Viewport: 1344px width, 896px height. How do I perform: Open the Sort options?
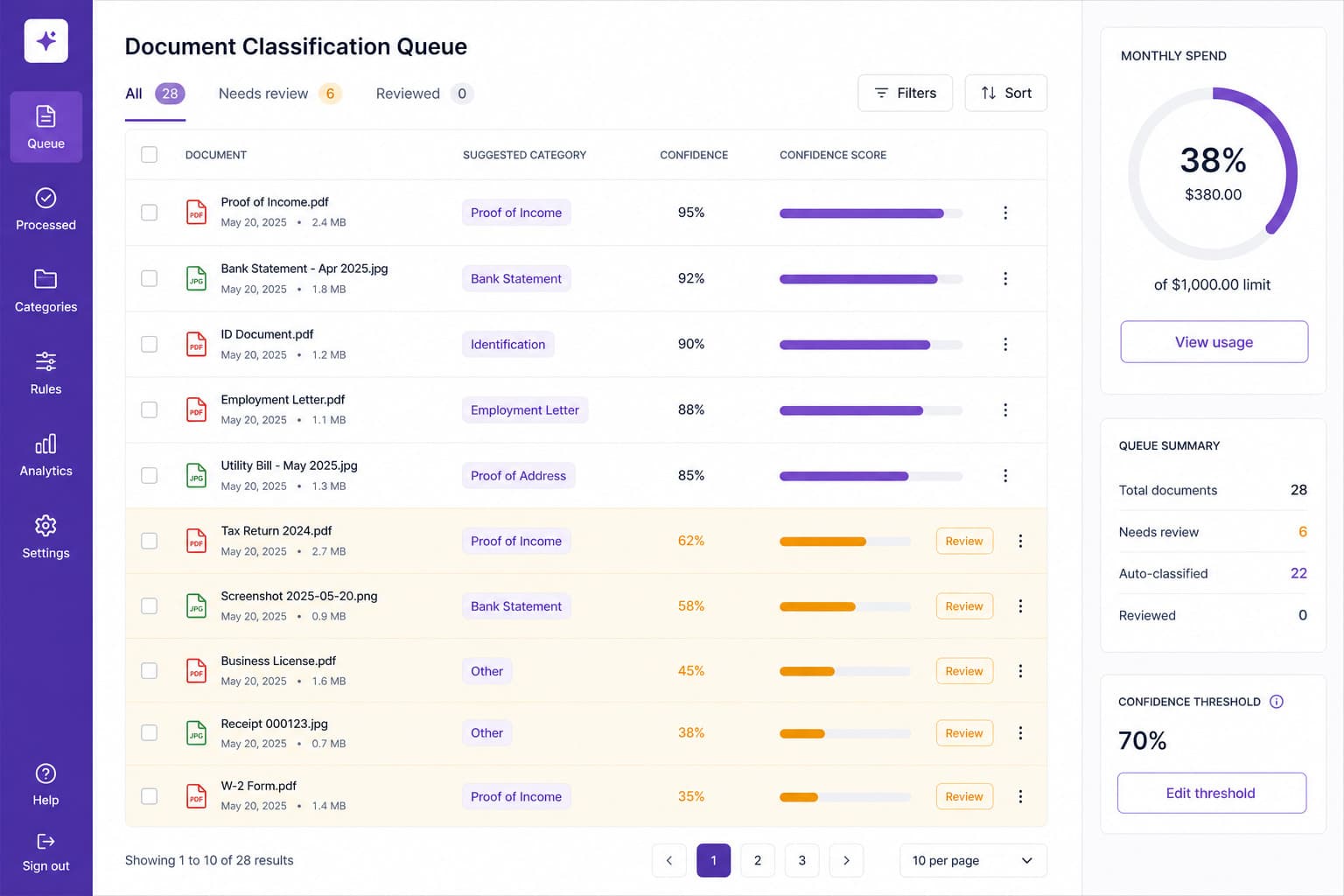pyautogui.click(x=1006, y=93)
